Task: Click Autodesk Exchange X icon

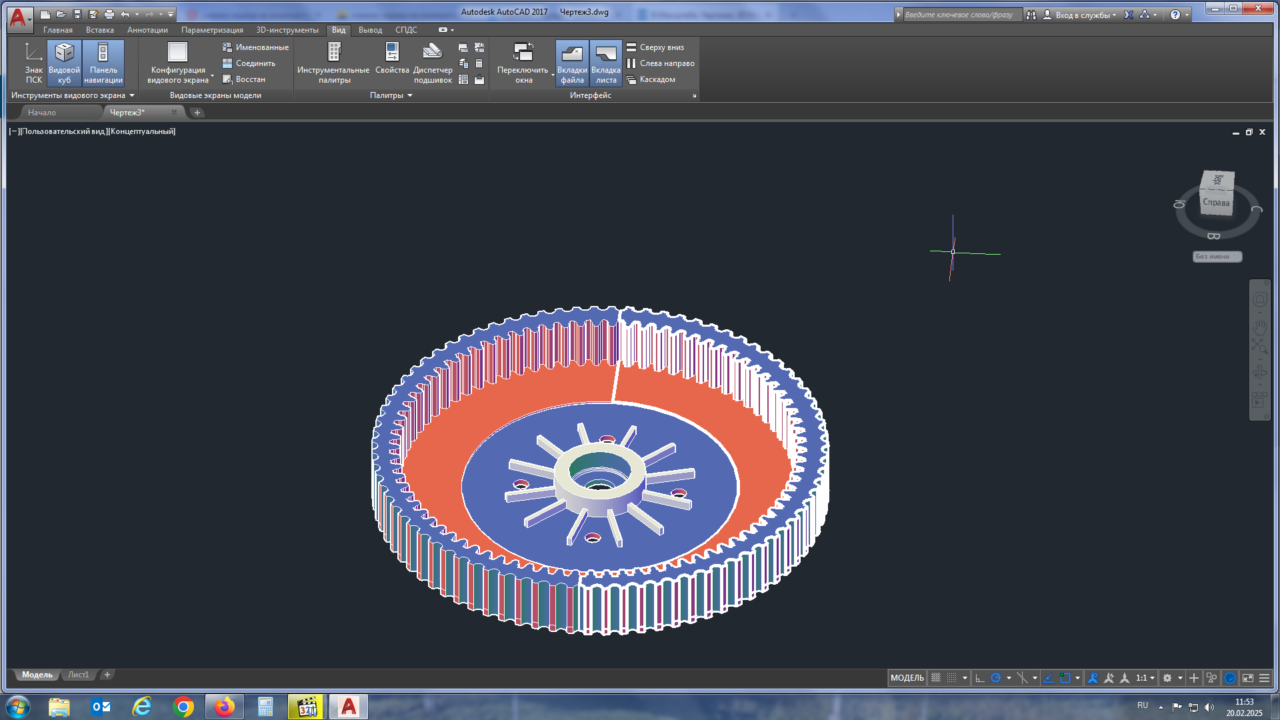Action: coord(1130,15)
